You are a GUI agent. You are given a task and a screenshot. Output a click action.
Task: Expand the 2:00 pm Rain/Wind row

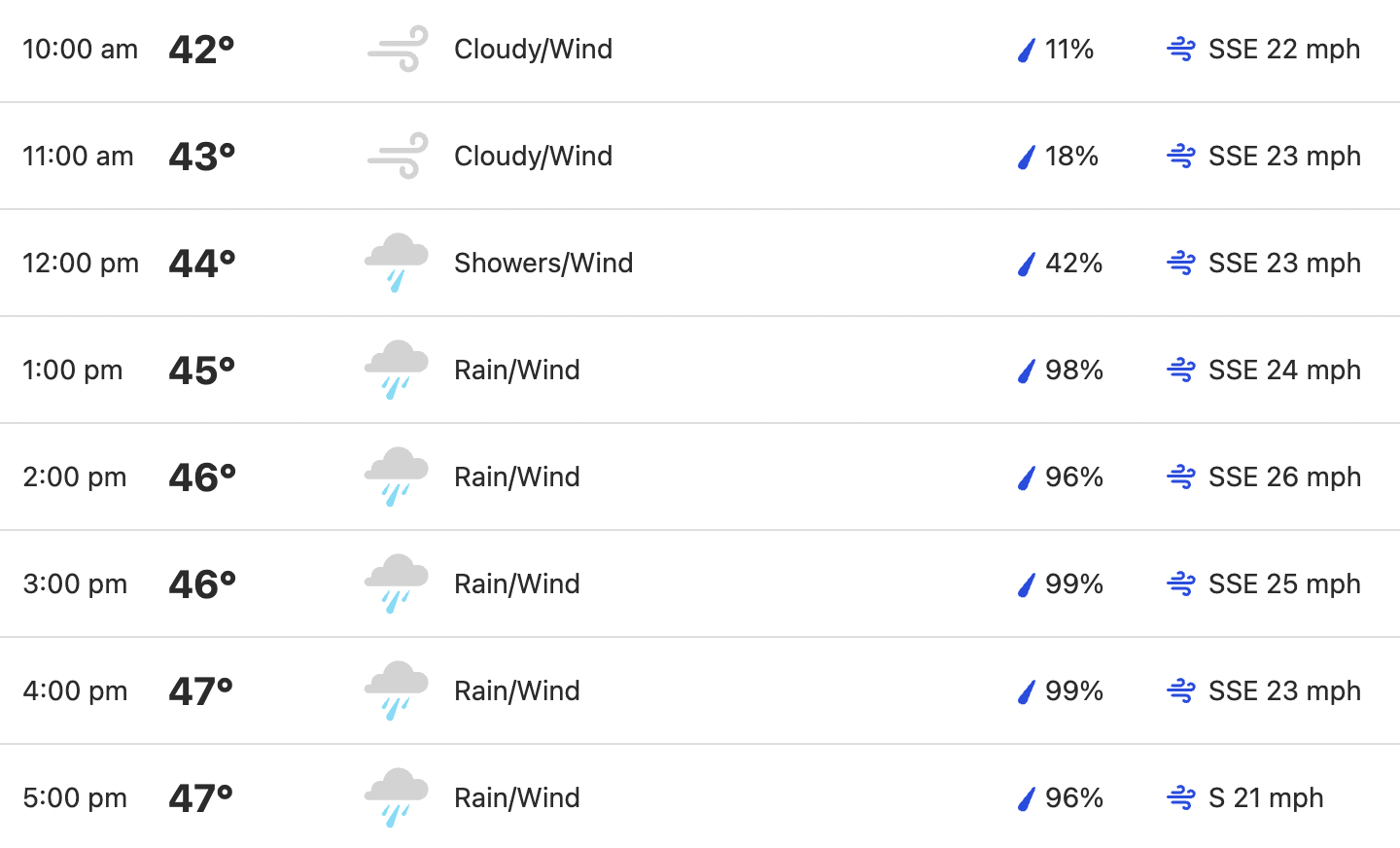click(700, 477)
